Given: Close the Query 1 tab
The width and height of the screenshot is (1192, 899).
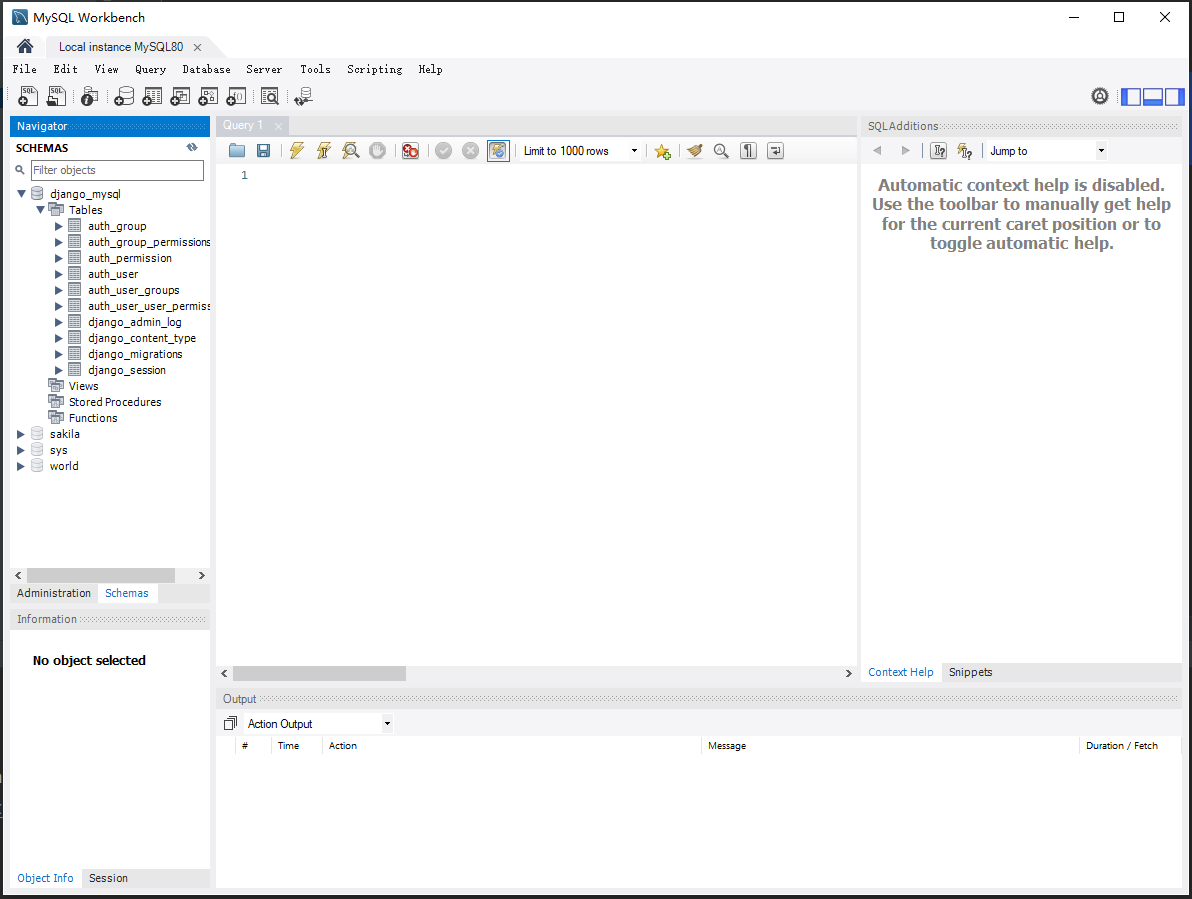Looking at the screenshot, I should [x=278, y=126].
